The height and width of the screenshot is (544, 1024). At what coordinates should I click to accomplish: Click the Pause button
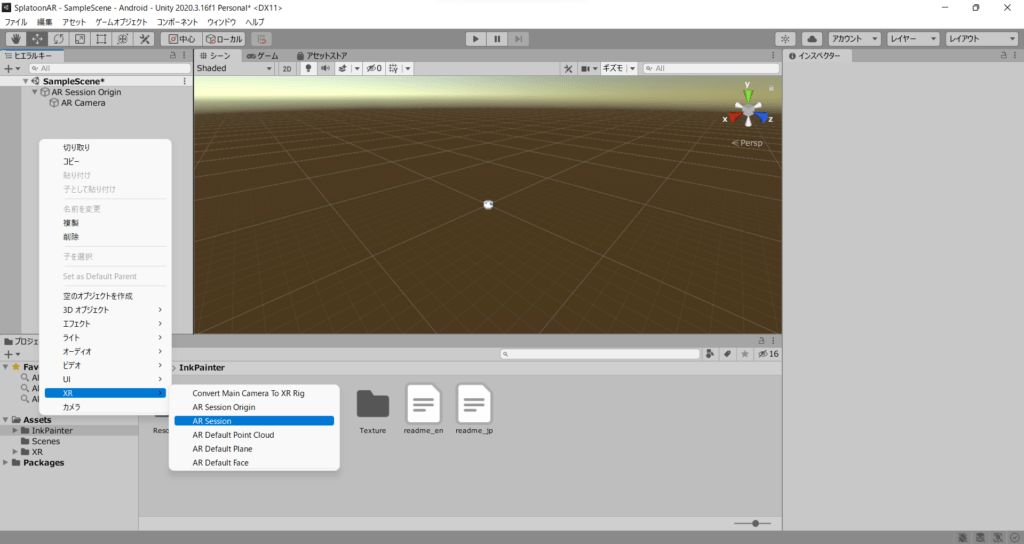point(497,39)
